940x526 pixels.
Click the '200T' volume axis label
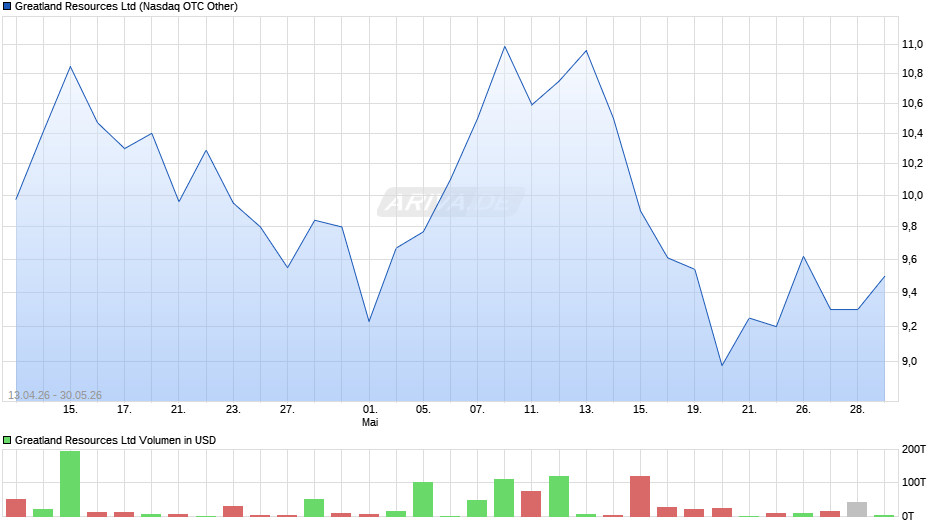pyautogui.click(x=914, y=450)
